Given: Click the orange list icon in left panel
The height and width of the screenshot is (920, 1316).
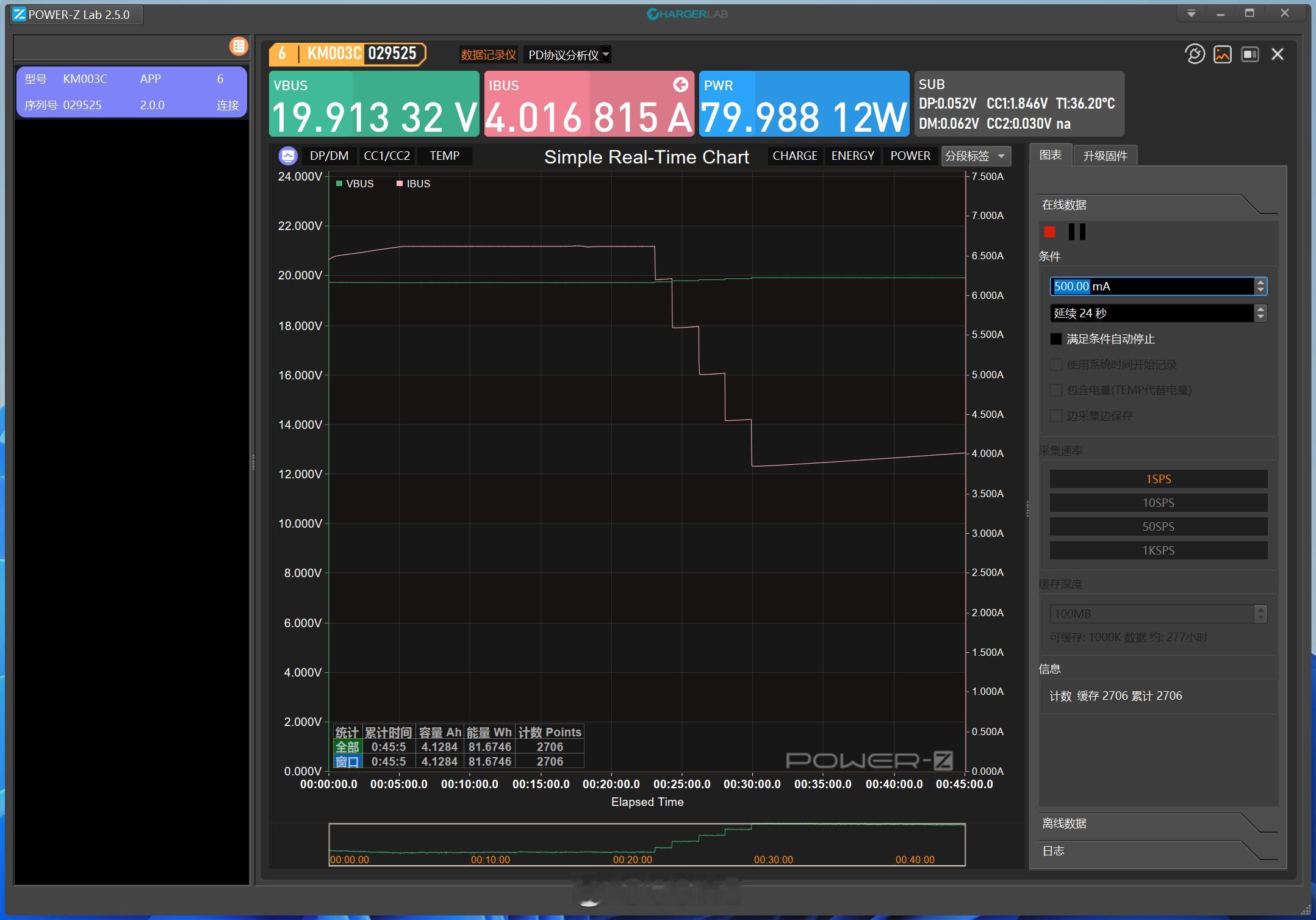Looking at the screenshot, I should tap(239, 46).
